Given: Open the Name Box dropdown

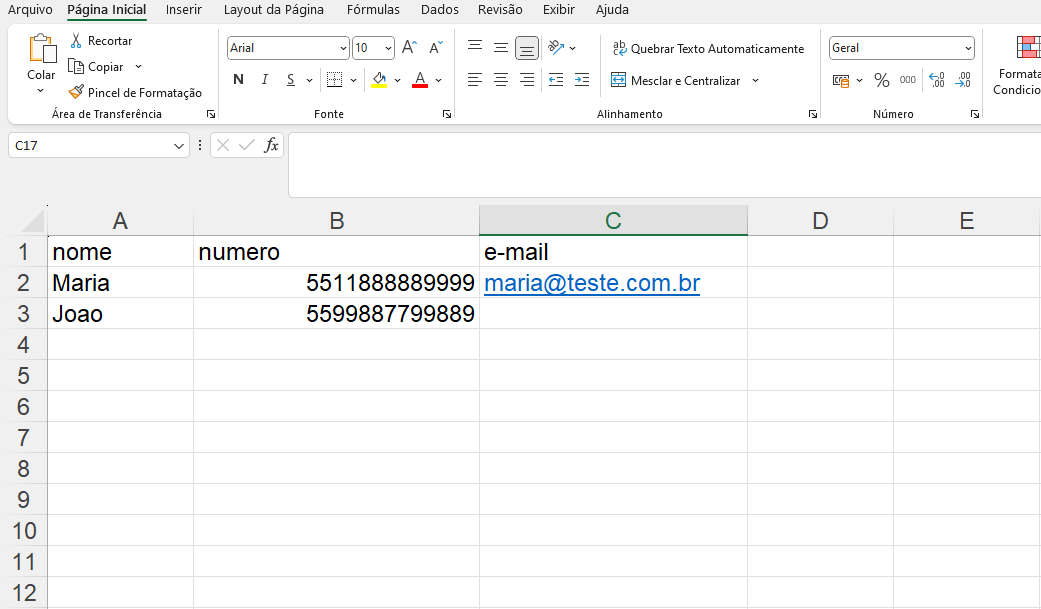Looking at the screenshot, I should coord(178,145).
